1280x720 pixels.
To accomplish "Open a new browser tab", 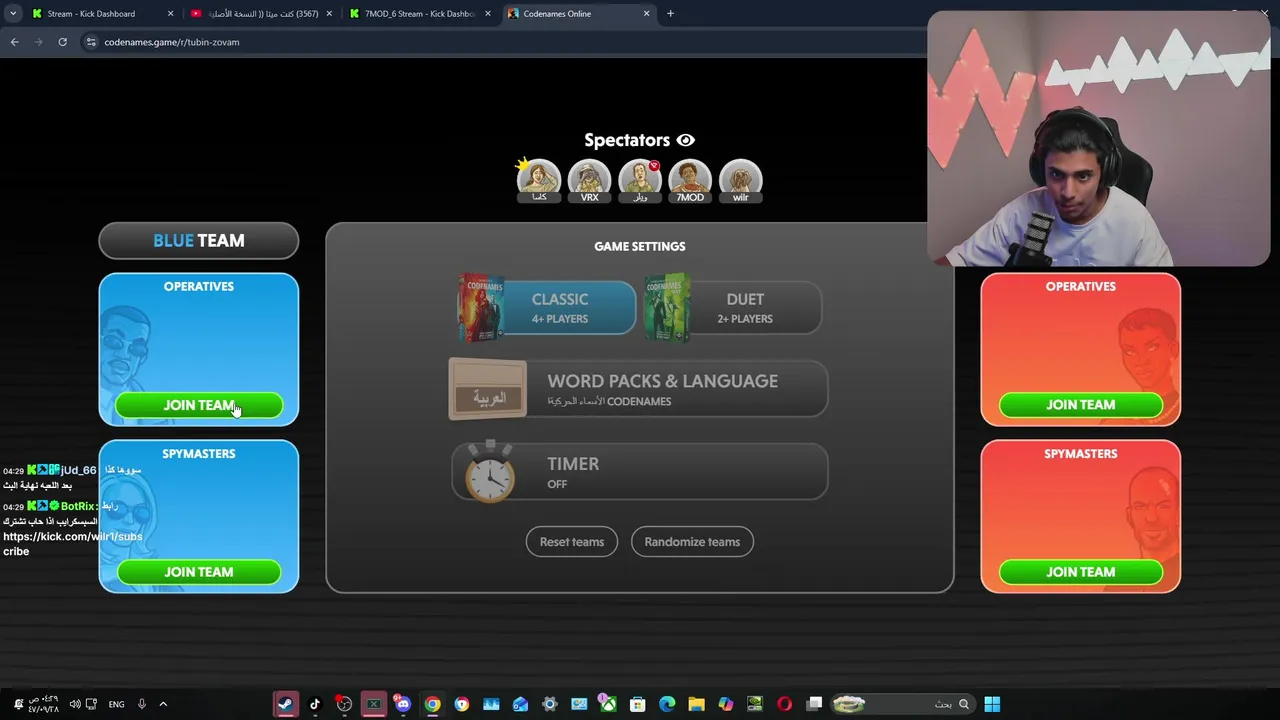I will (670, 14).
